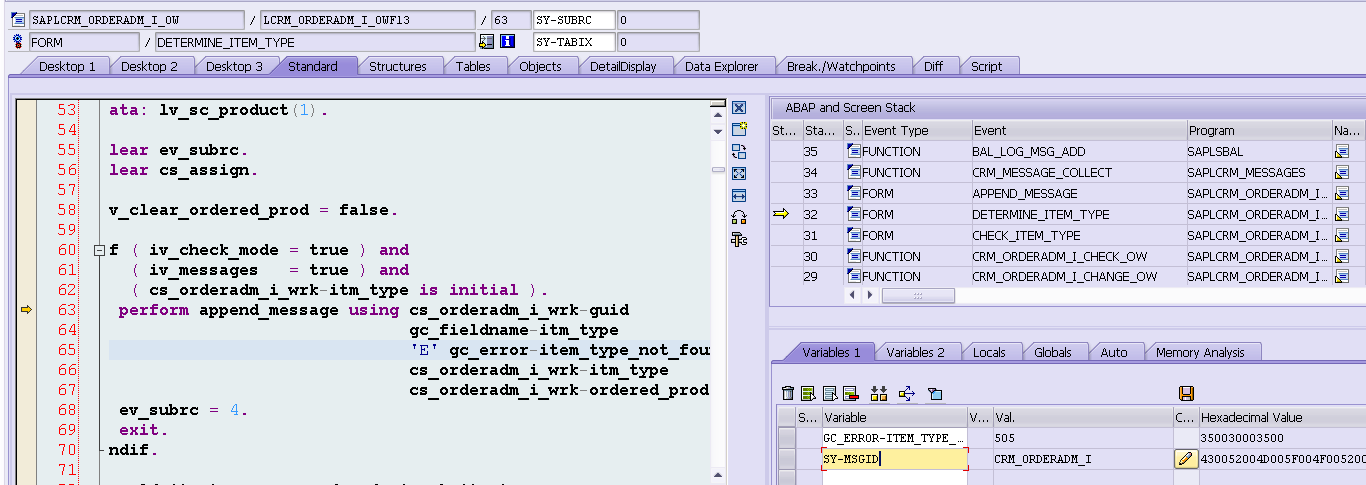Open the Objects tab

pyautogui.click(x=540, y=66)
